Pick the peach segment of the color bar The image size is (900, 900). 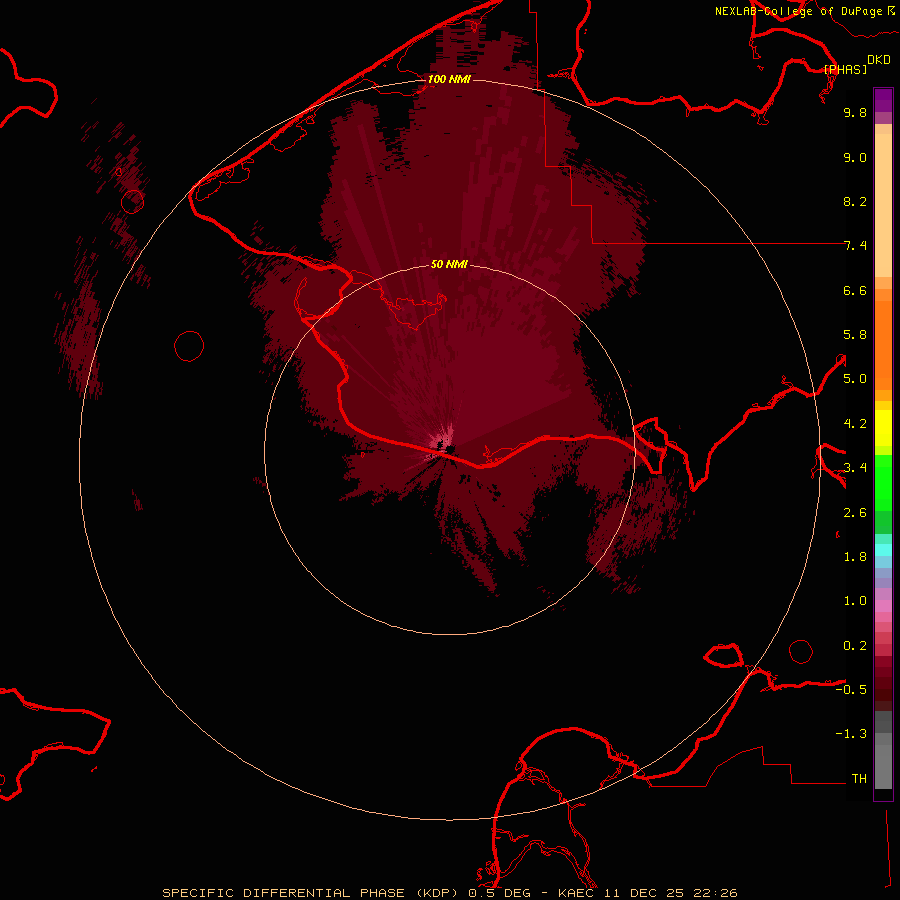tap(883, 205)
